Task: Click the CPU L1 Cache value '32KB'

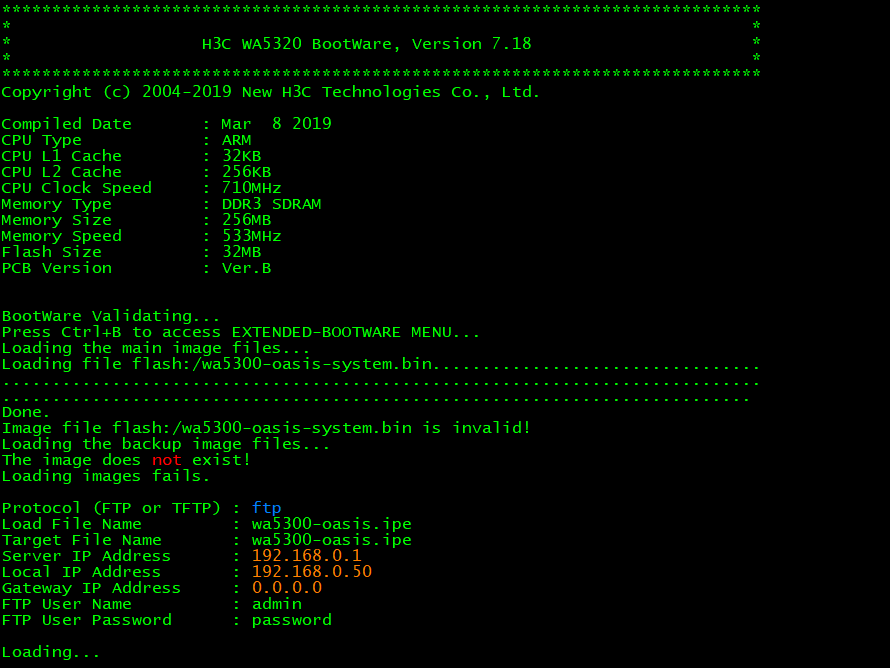Action: click(241, 156)
